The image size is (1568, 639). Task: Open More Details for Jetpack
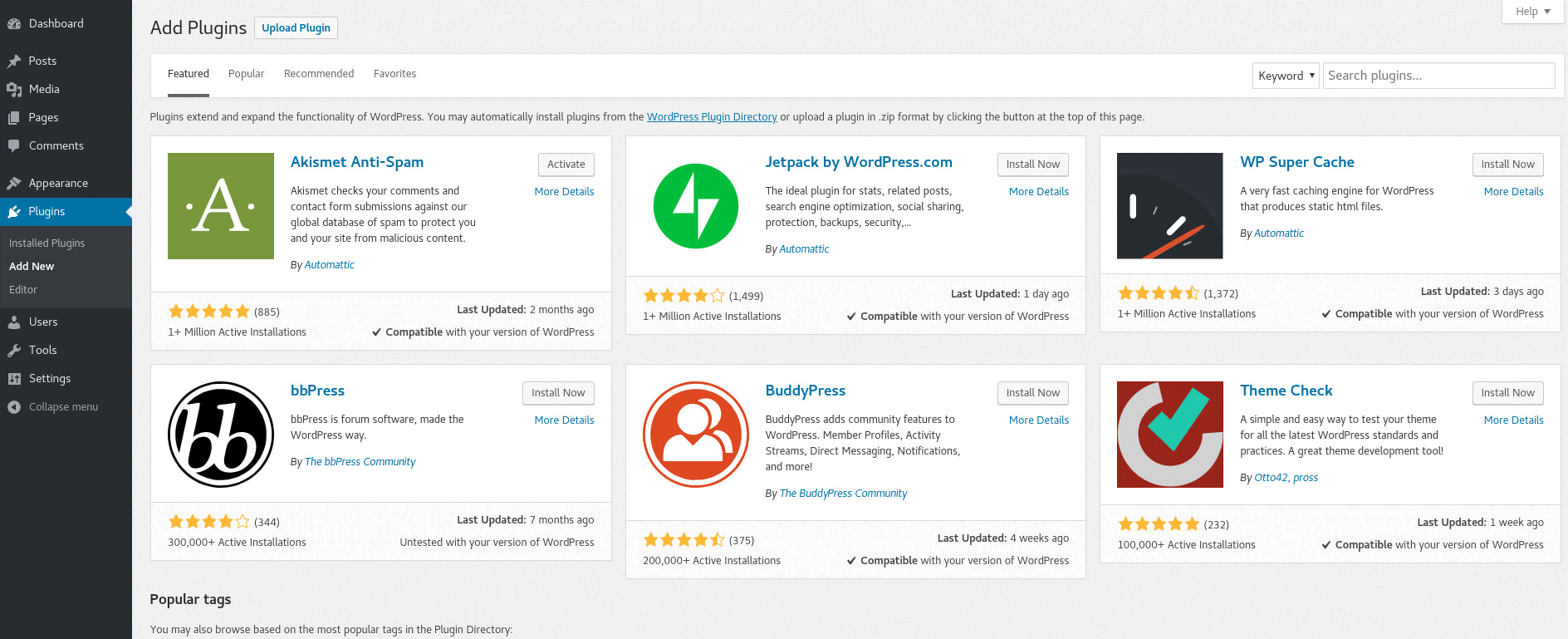pos(1039,192)
